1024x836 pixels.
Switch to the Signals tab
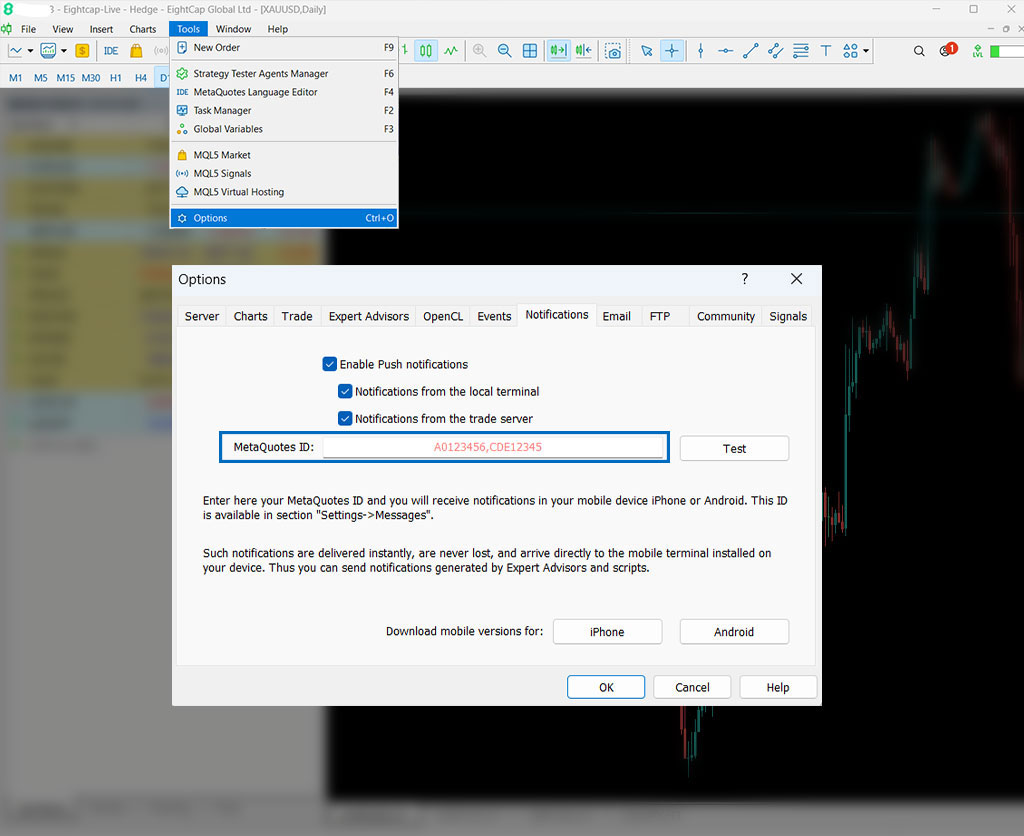coord(788,316)
